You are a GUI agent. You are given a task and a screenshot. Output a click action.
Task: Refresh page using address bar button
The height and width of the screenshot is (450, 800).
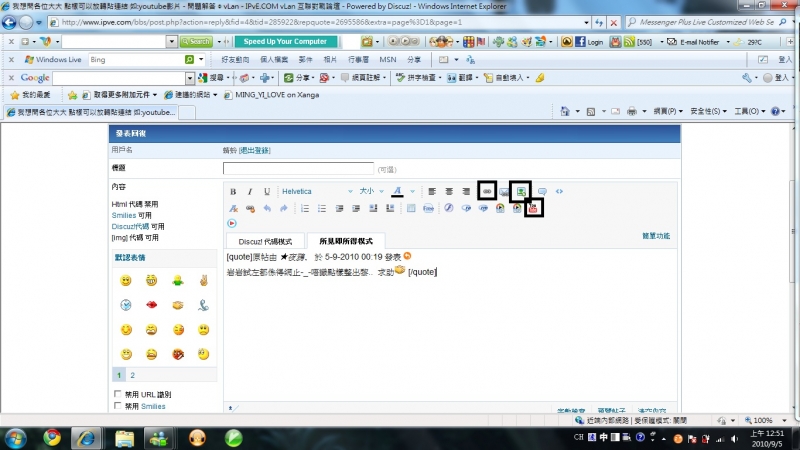click(x=599, y=22)
